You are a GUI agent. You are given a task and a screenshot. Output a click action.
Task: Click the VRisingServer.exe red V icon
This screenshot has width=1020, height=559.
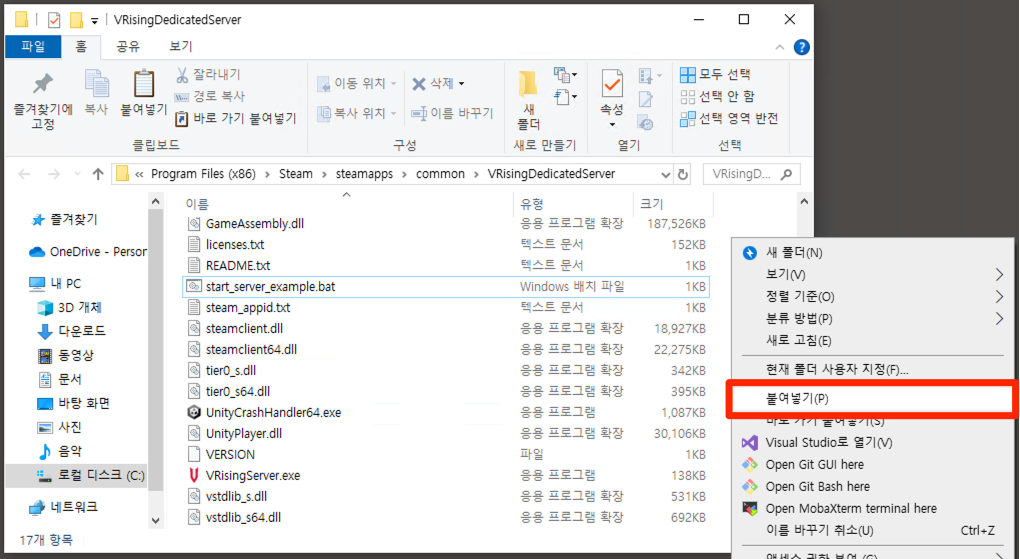[193, 476]
